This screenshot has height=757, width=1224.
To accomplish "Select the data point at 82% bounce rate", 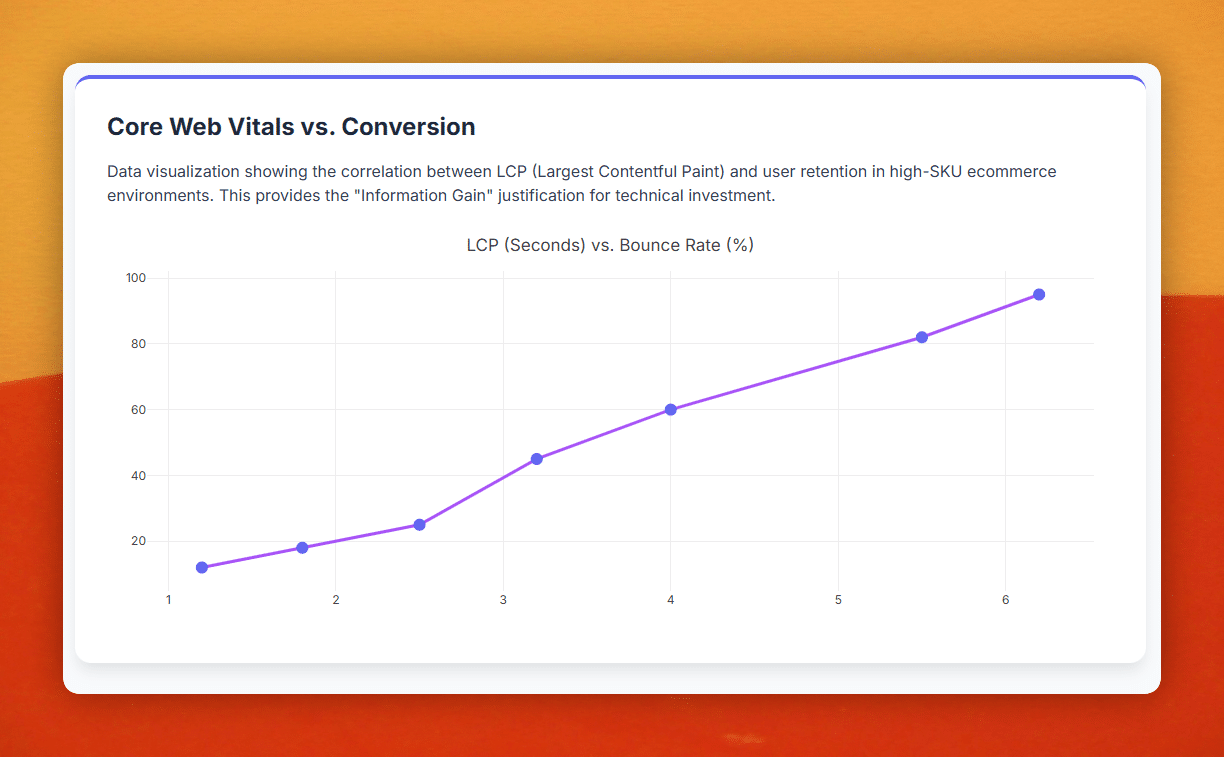I will coord(921,337).
